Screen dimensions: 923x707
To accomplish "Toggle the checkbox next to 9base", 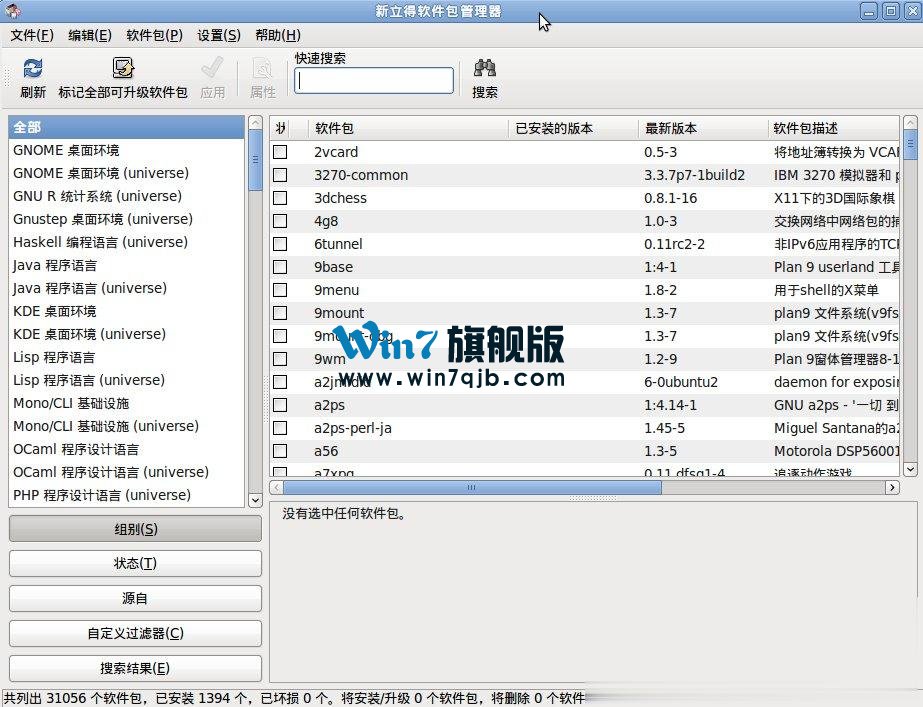I will [x=280, y=267].
